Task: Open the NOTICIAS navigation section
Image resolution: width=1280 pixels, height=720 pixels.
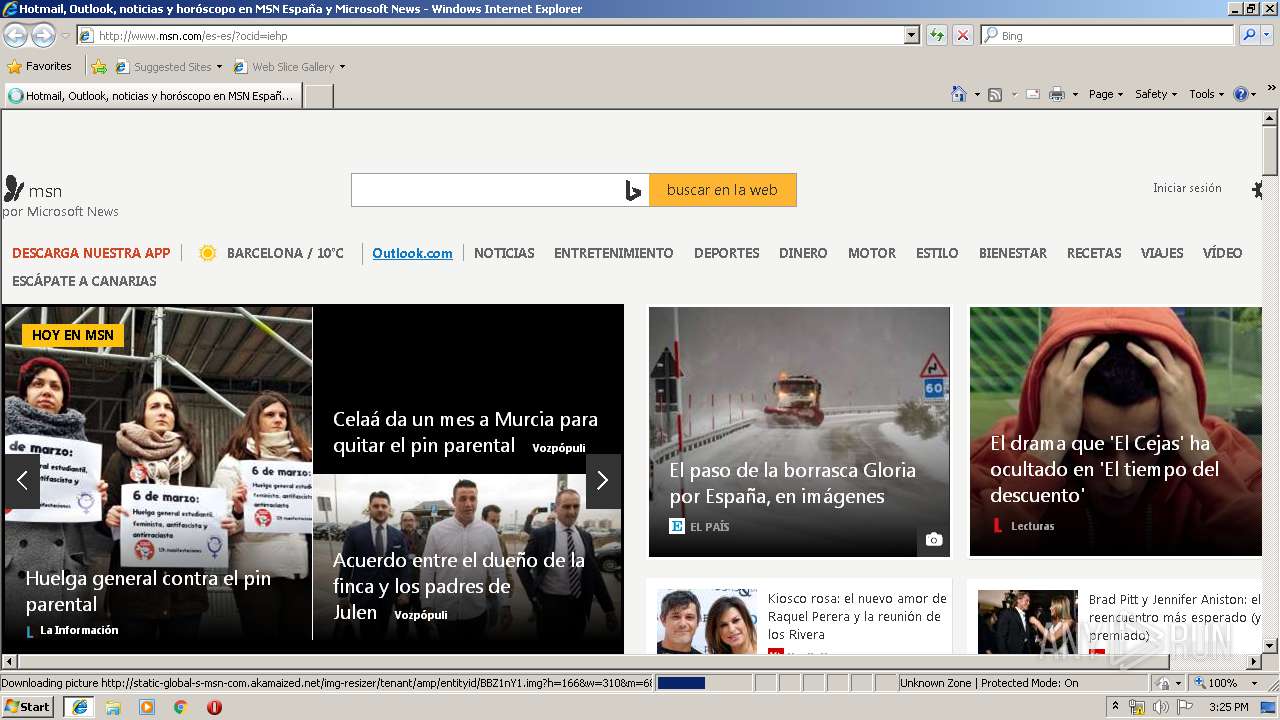Action: tap(504, 253)
